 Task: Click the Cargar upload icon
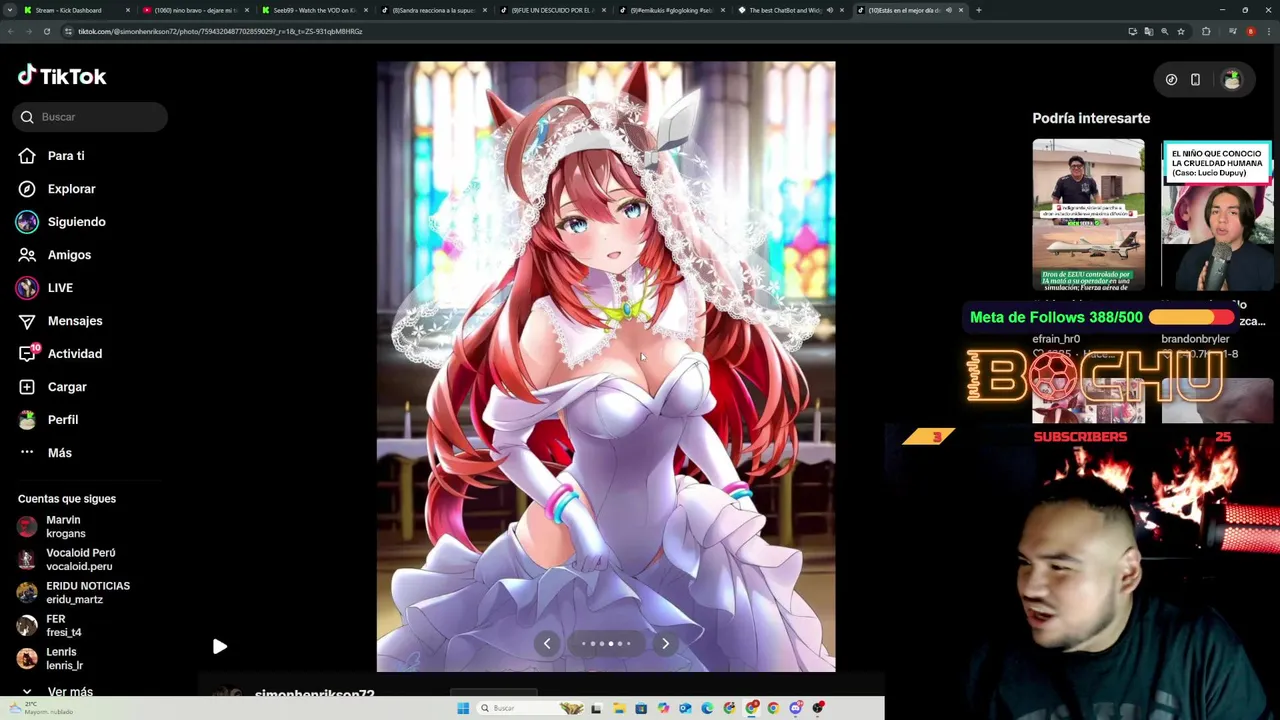[x=27, y=387]
